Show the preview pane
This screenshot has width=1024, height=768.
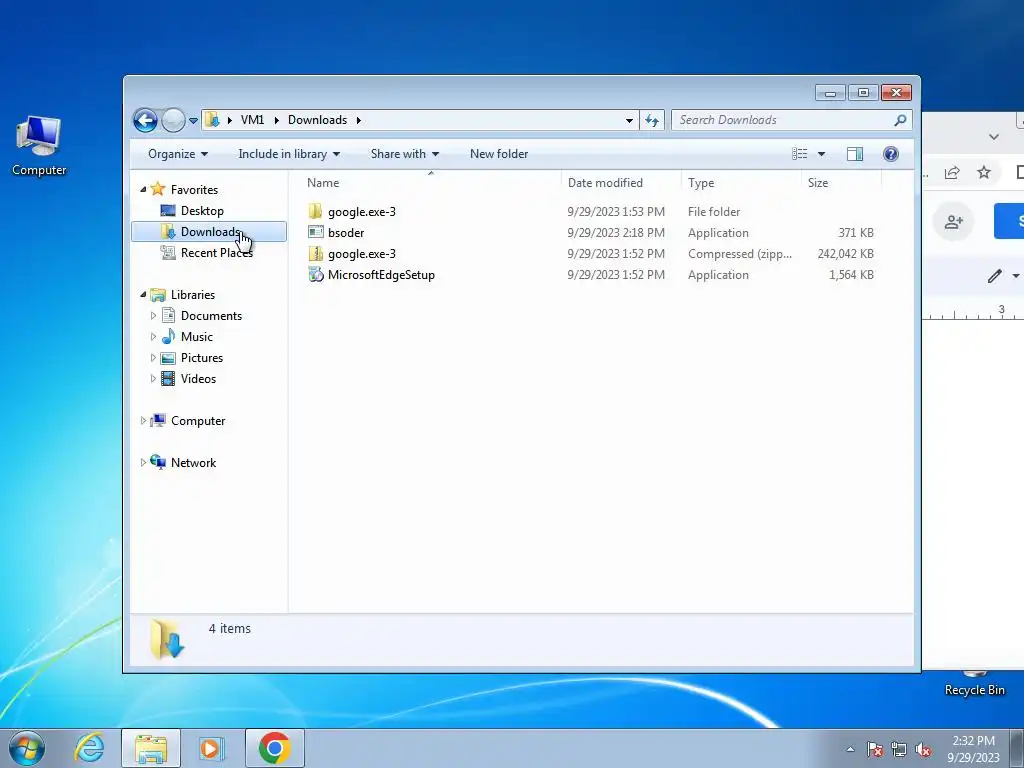pyautogui.click(x=854, y=154)
